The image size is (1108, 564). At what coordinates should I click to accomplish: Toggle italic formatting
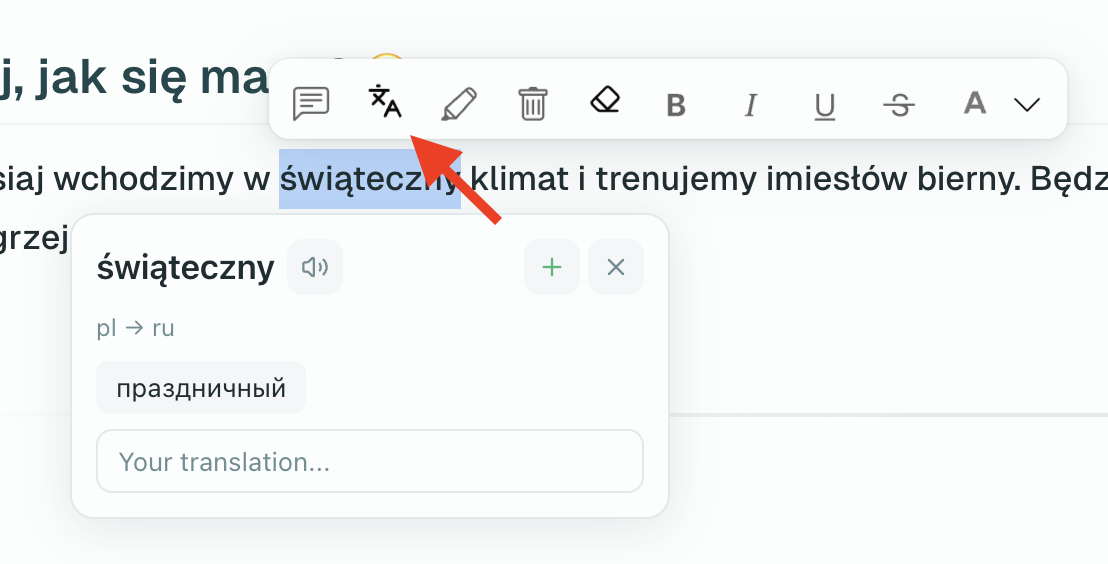point(750,104)
